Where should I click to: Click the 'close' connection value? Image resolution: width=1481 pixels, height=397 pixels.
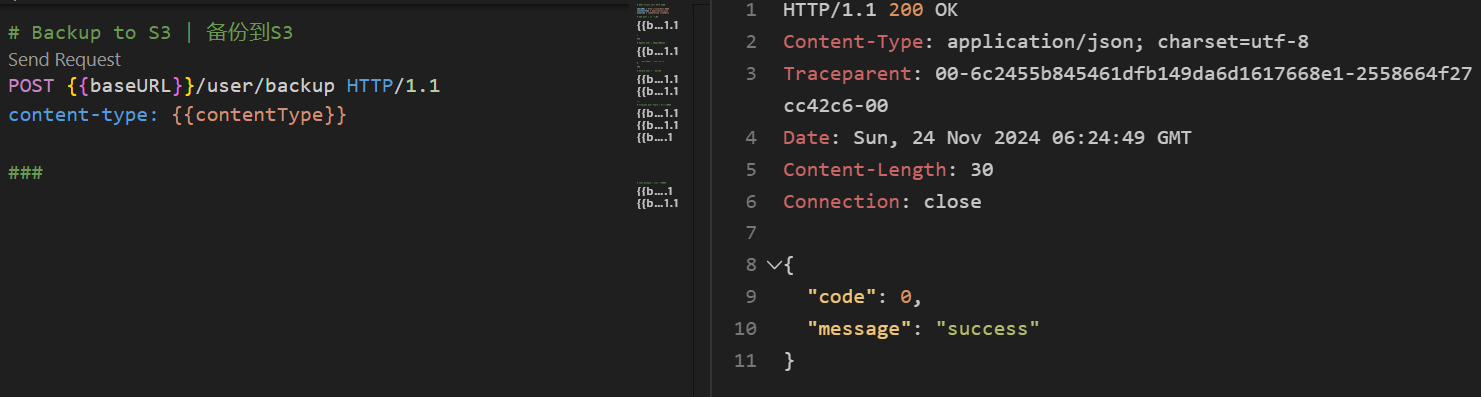[952, 202]
